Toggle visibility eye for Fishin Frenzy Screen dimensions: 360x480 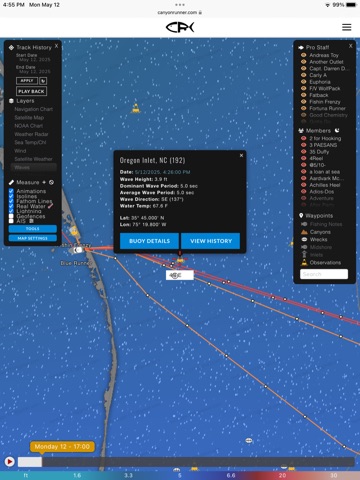pos(303,102)
